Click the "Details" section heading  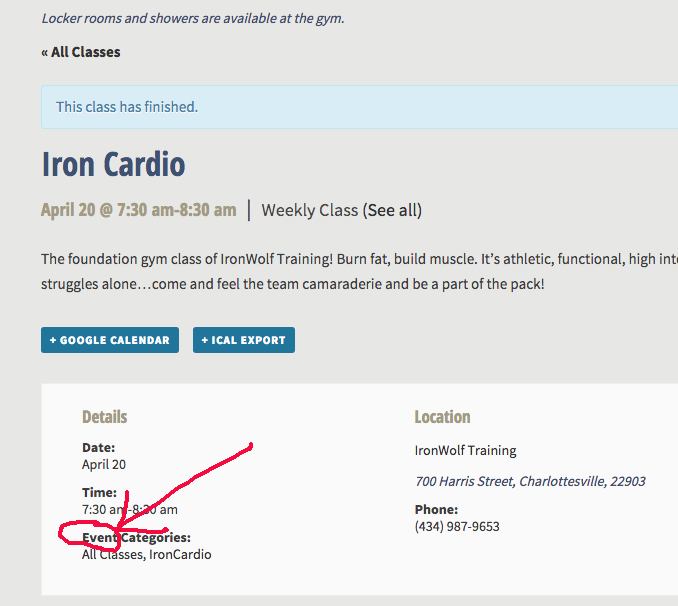tap(105, 417)
